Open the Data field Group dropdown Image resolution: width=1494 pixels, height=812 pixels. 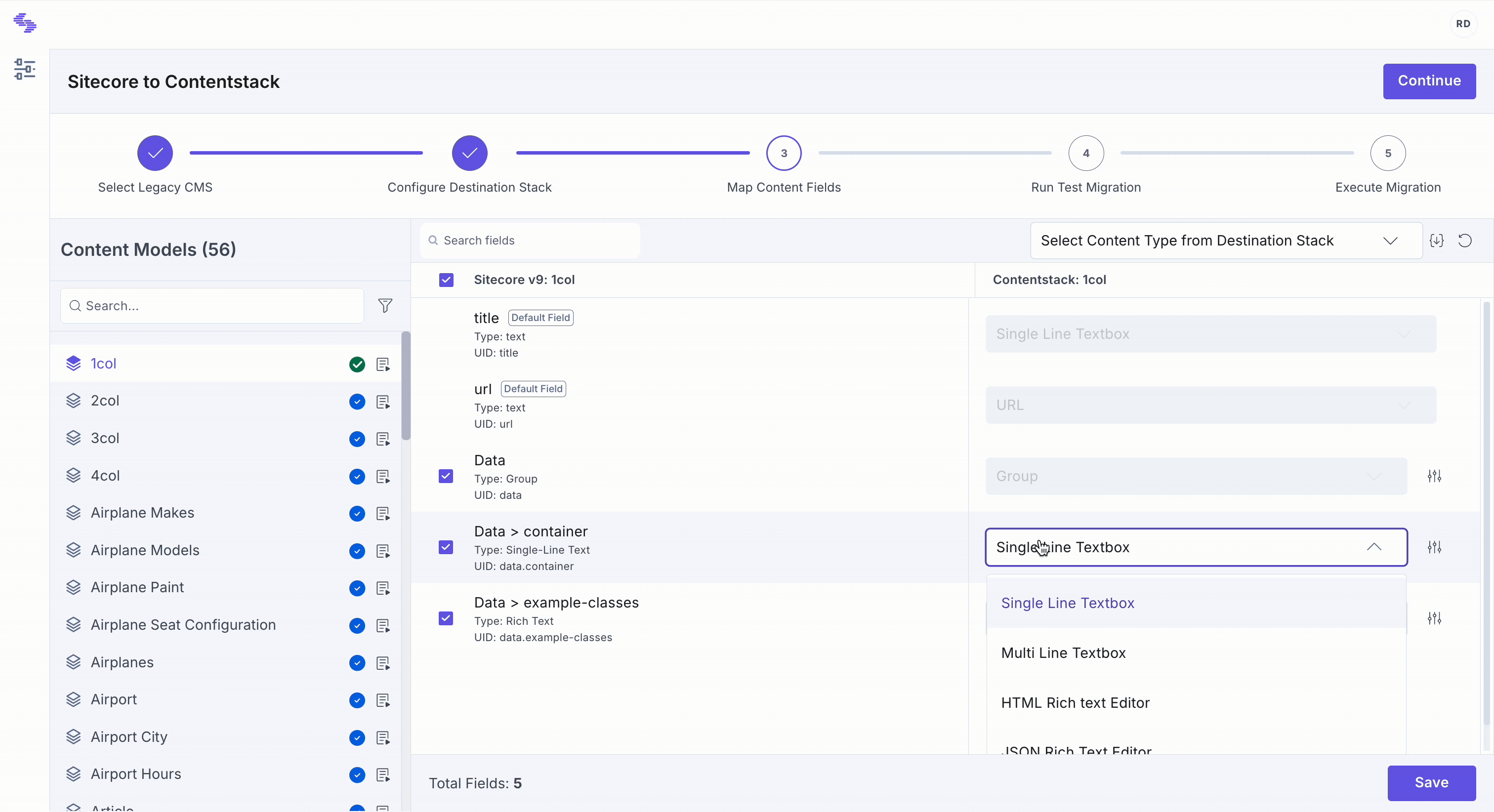coord(1196,476)
